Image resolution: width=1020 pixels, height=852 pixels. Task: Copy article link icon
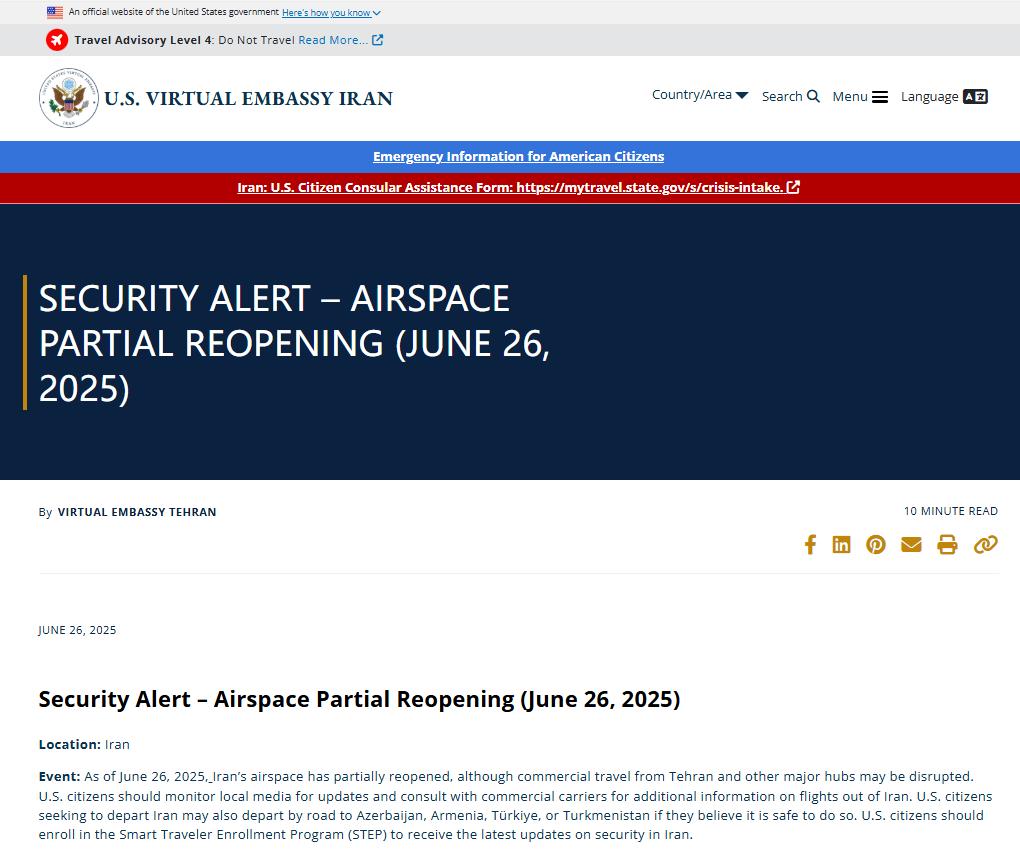[986, 544]
